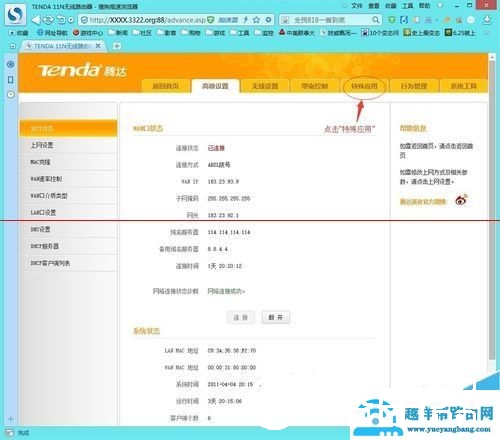Open the 购物 bookmark folder
The image size is (500, 440).
coord(191,33)
